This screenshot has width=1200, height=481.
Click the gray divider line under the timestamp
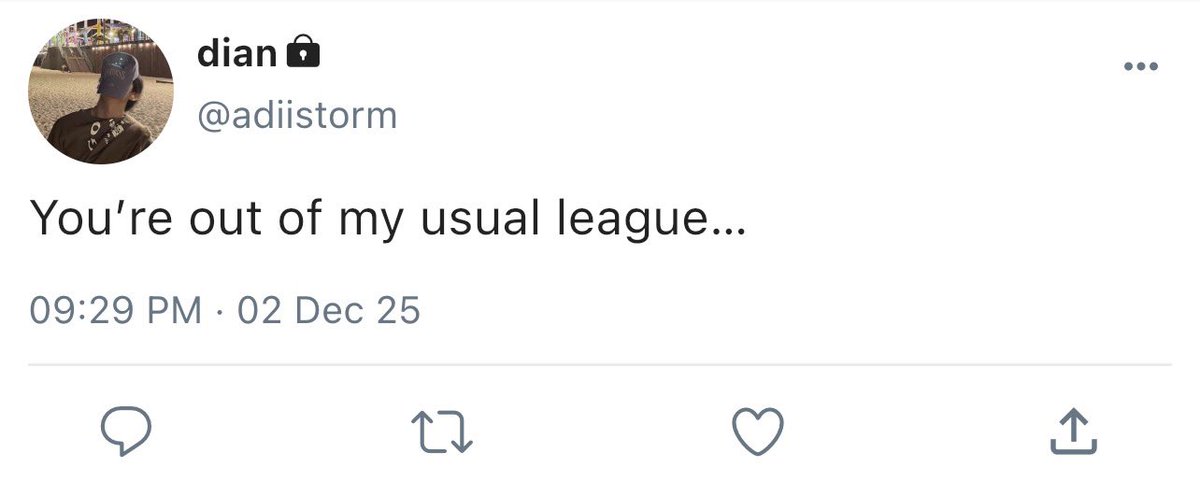600,365
